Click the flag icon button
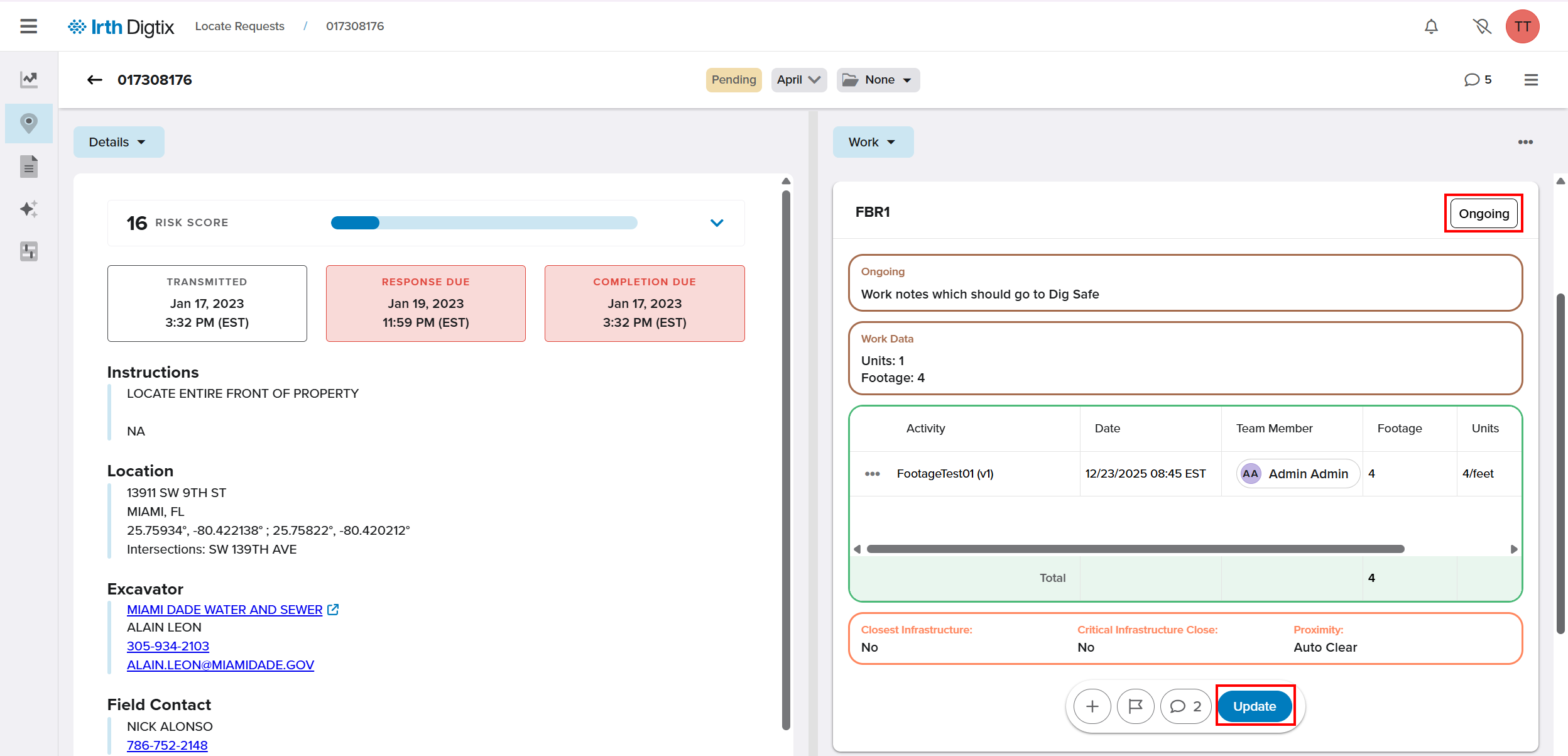This screenshot has width=1568, height=756. click(1135, 706)
